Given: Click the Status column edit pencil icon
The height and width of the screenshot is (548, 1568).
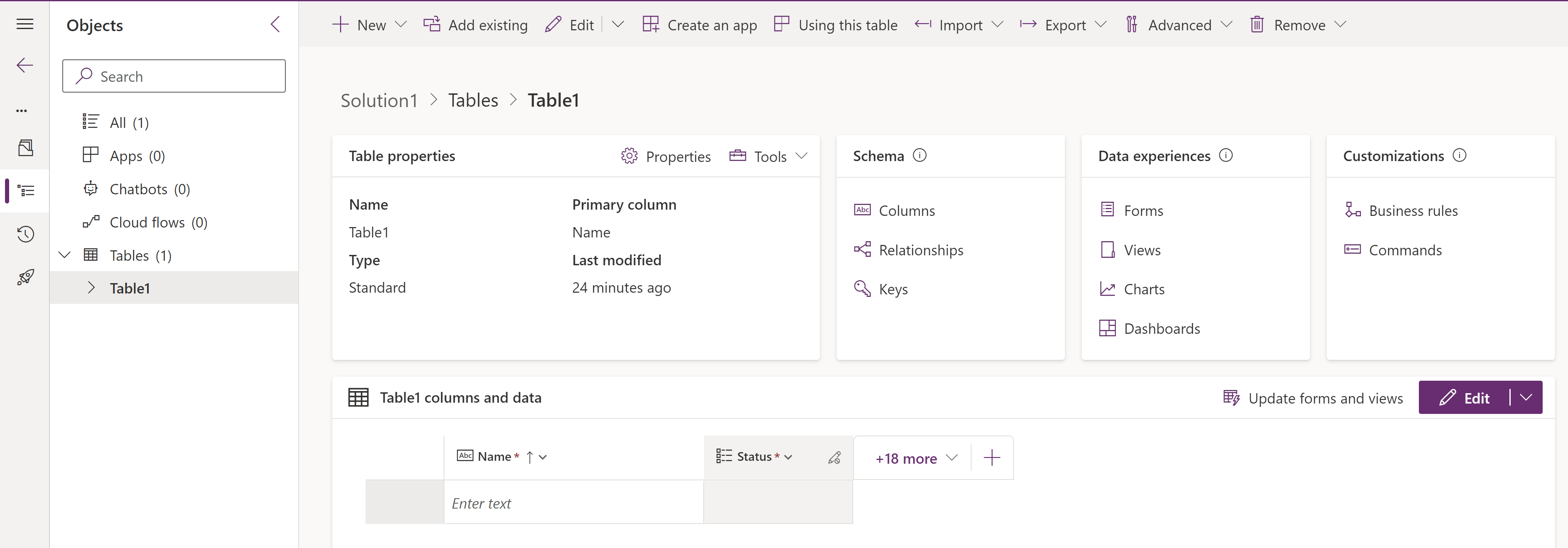Looking at the screenshot, I should [x=834, y=457].
